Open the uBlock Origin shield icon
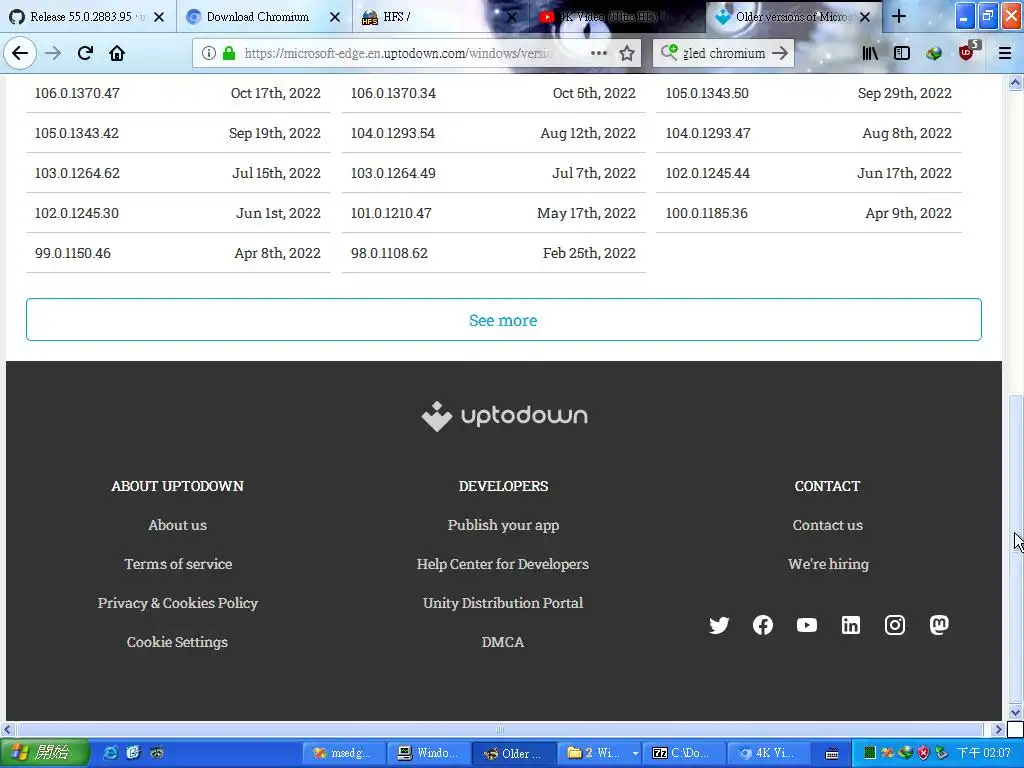The width and height of the screenshot is (1024, 768). coord(968,51)
